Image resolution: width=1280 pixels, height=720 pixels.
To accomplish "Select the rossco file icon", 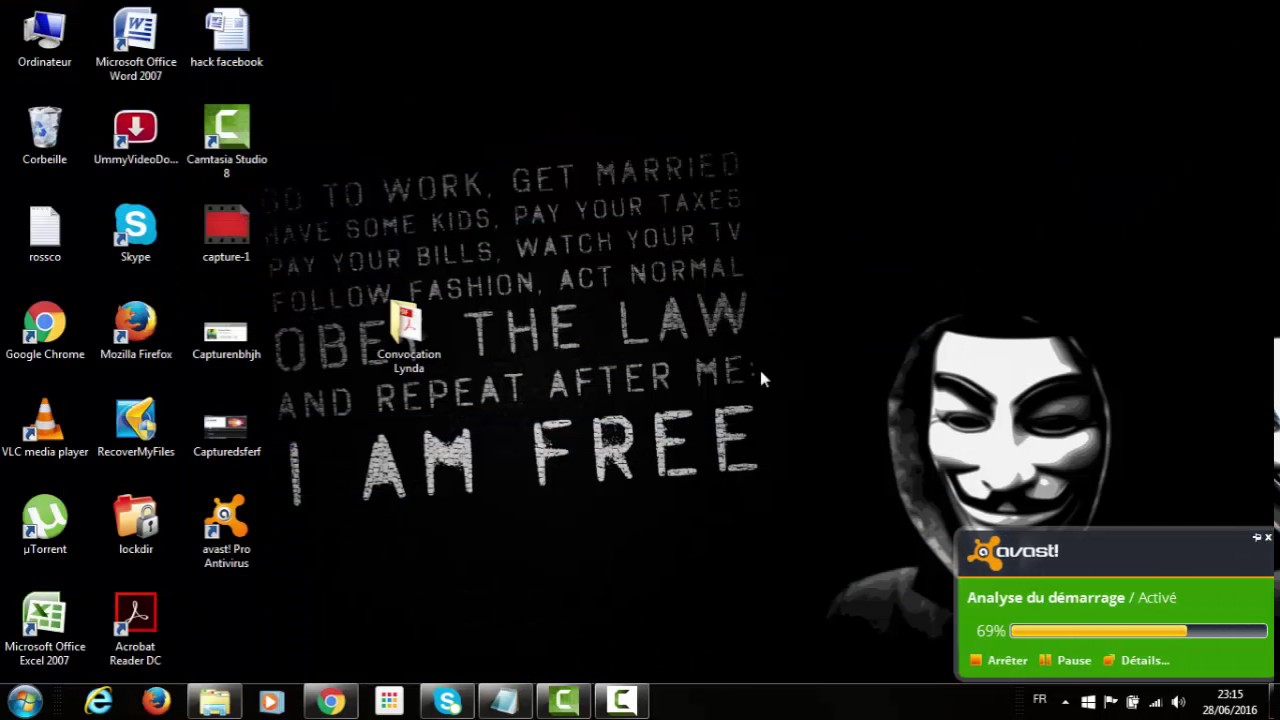I will 45,234.
